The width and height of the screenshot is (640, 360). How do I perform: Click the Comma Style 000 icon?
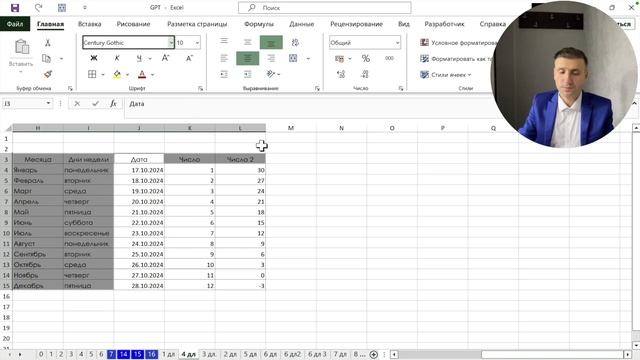[389, 58]
